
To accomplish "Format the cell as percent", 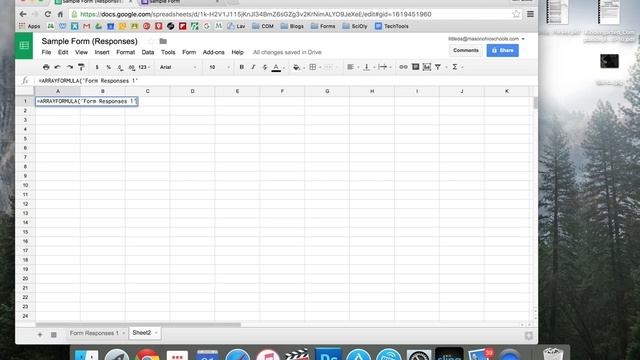I will pos(109,67).
